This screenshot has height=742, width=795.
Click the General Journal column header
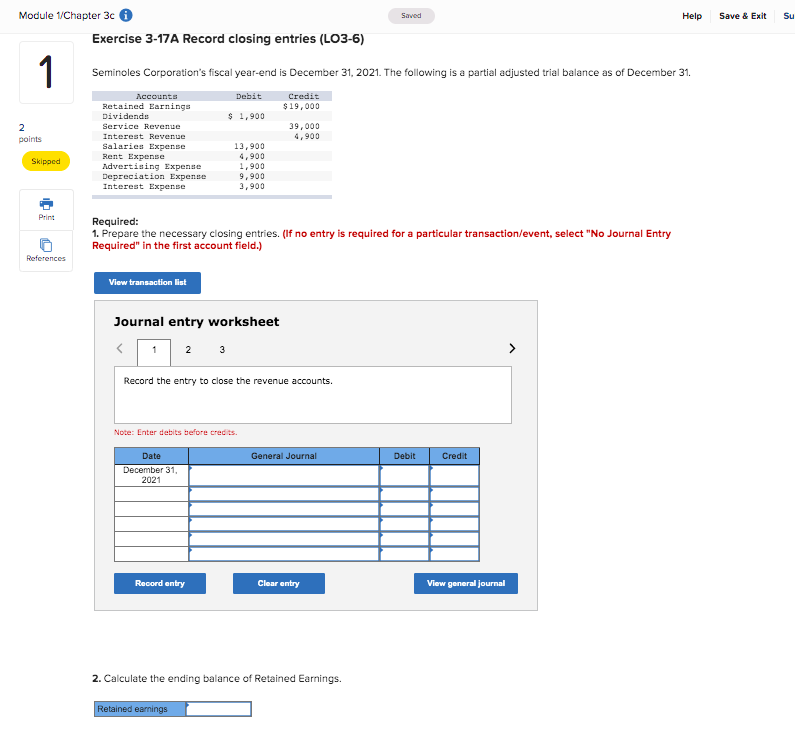284,456
